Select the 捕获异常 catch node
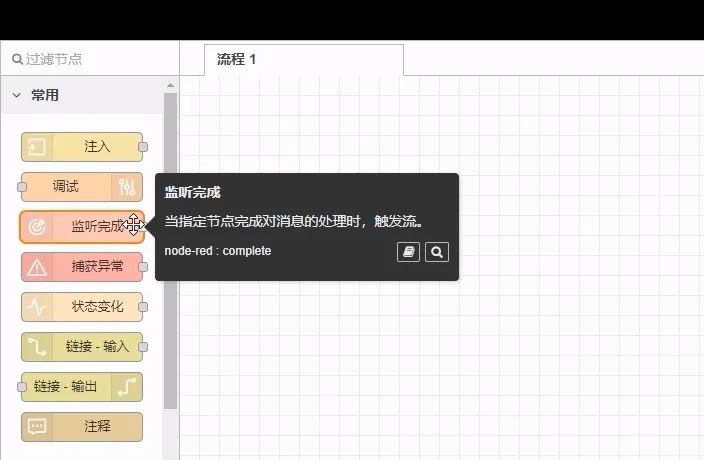Screen dimensions: 704x460 coord(82,267)
